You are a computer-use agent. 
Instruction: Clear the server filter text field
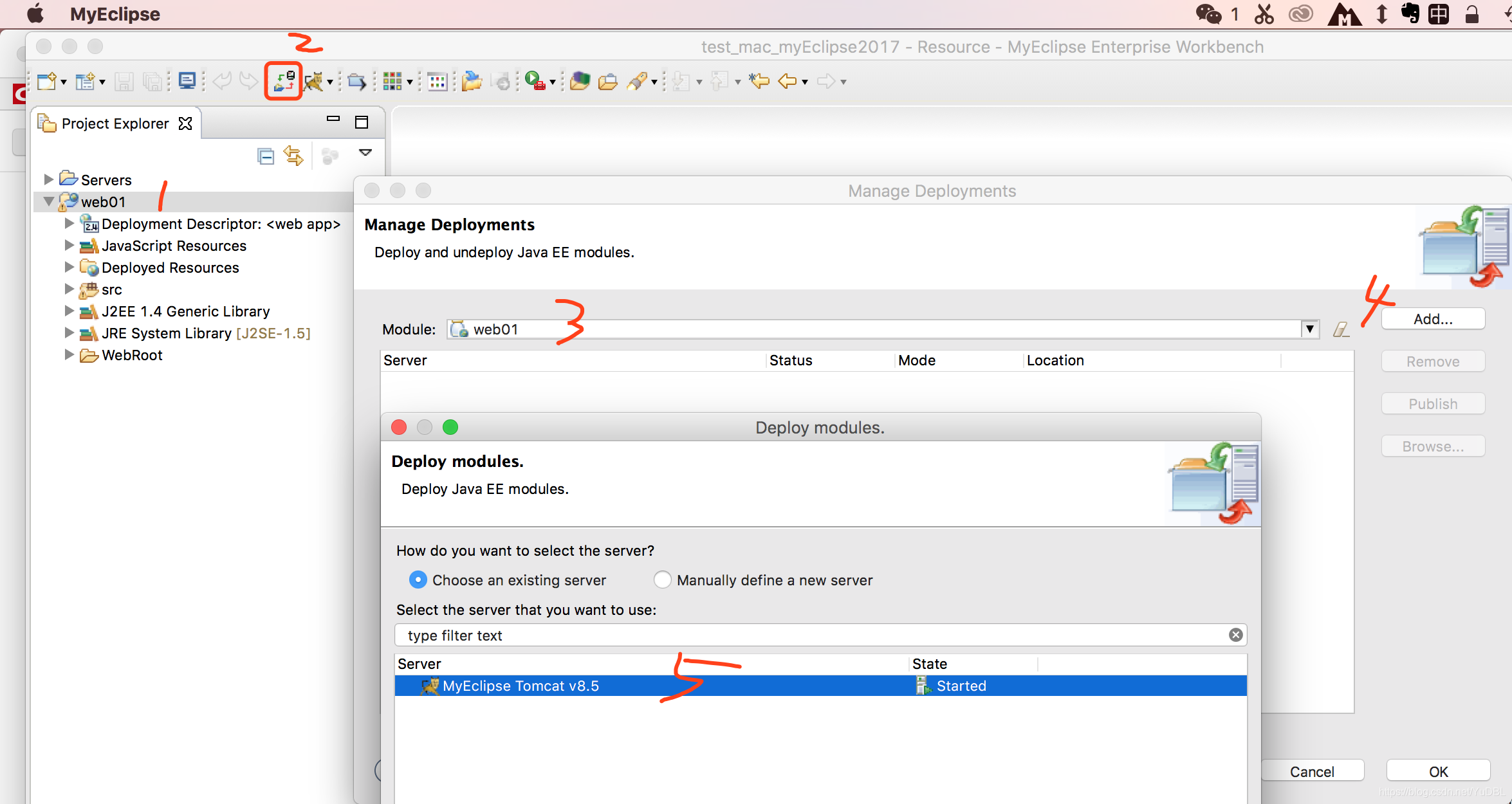pos(1235,635)
